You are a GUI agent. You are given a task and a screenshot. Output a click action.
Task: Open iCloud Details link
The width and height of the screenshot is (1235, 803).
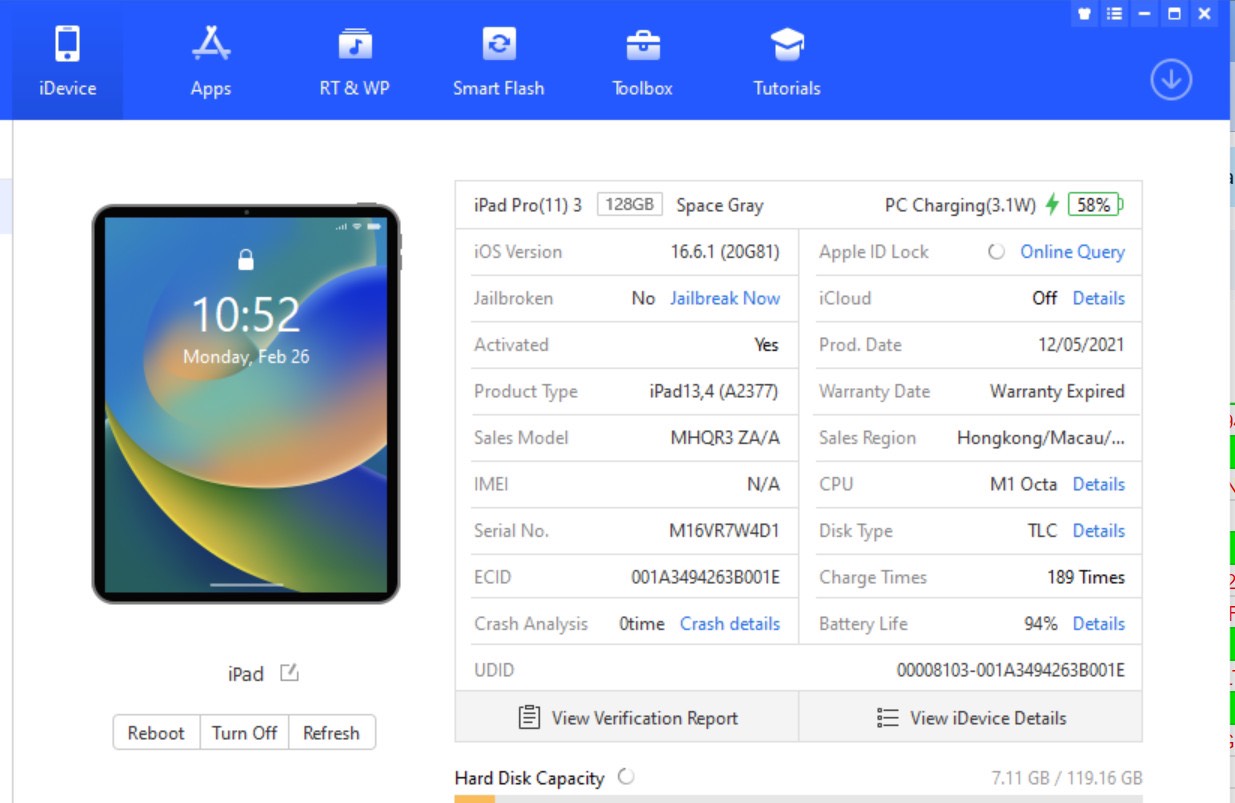click(x=1098, y=298)
